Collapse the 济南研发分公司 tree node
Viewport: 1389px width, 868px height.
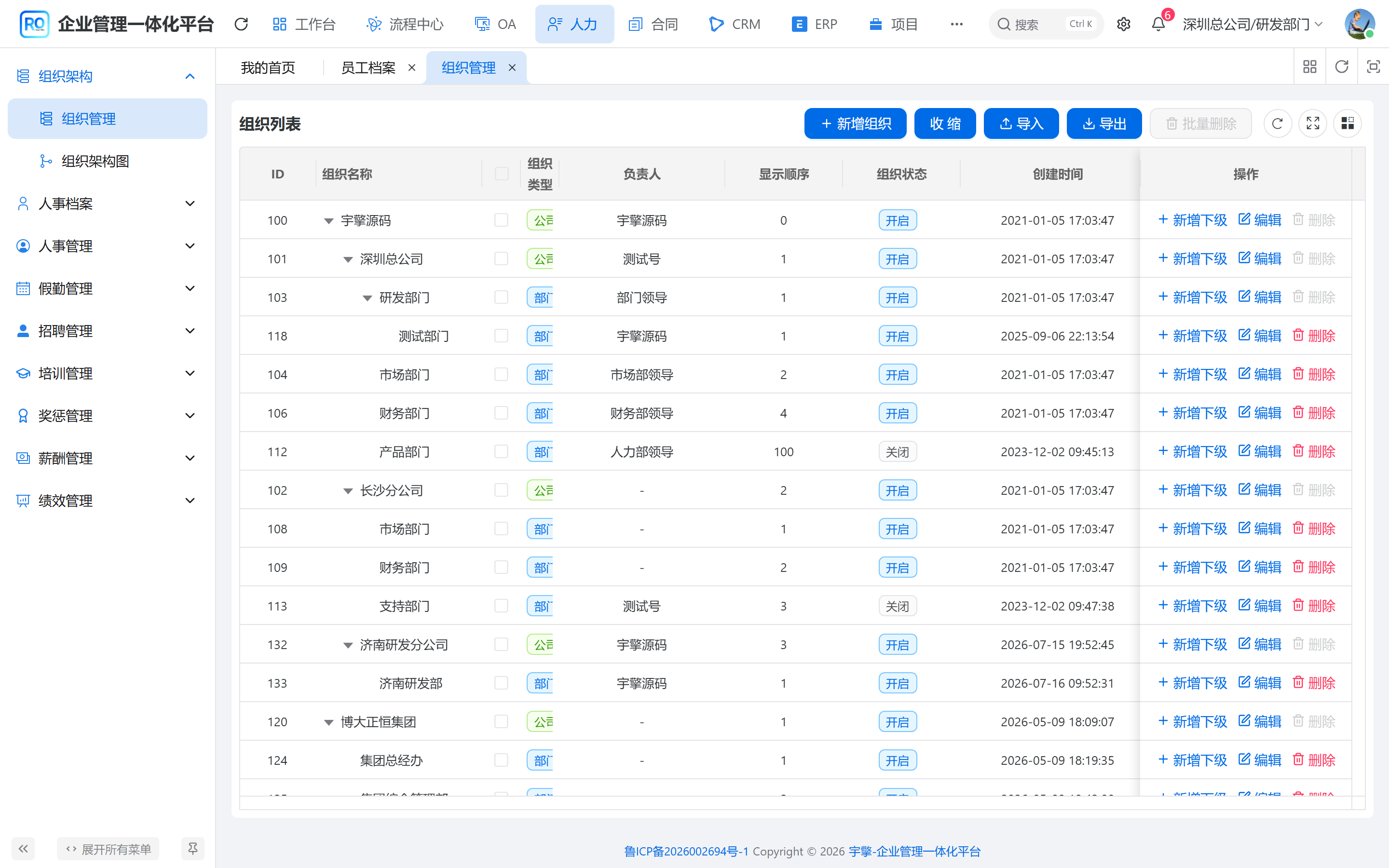click(x=348, y=645)
